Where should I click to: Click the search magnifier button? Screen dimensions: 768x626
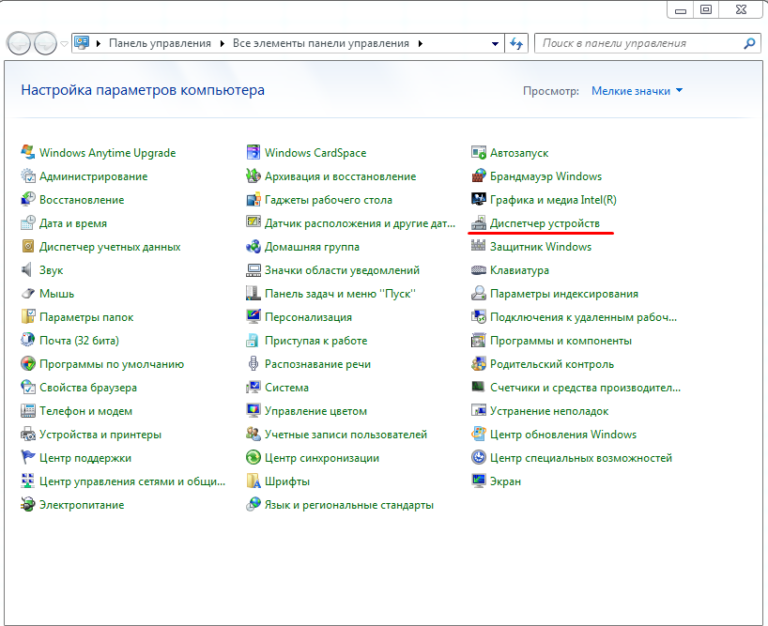[x=749, y=44]
